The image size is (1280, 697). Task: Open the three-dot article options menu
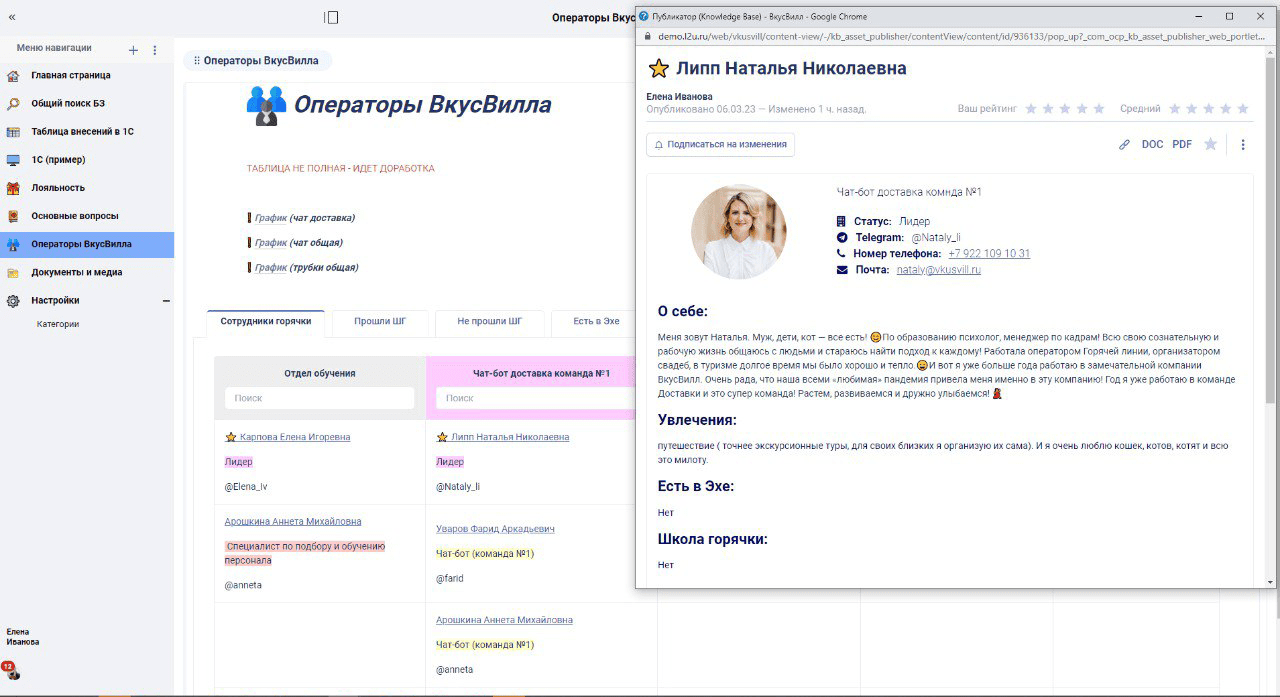1243,145
